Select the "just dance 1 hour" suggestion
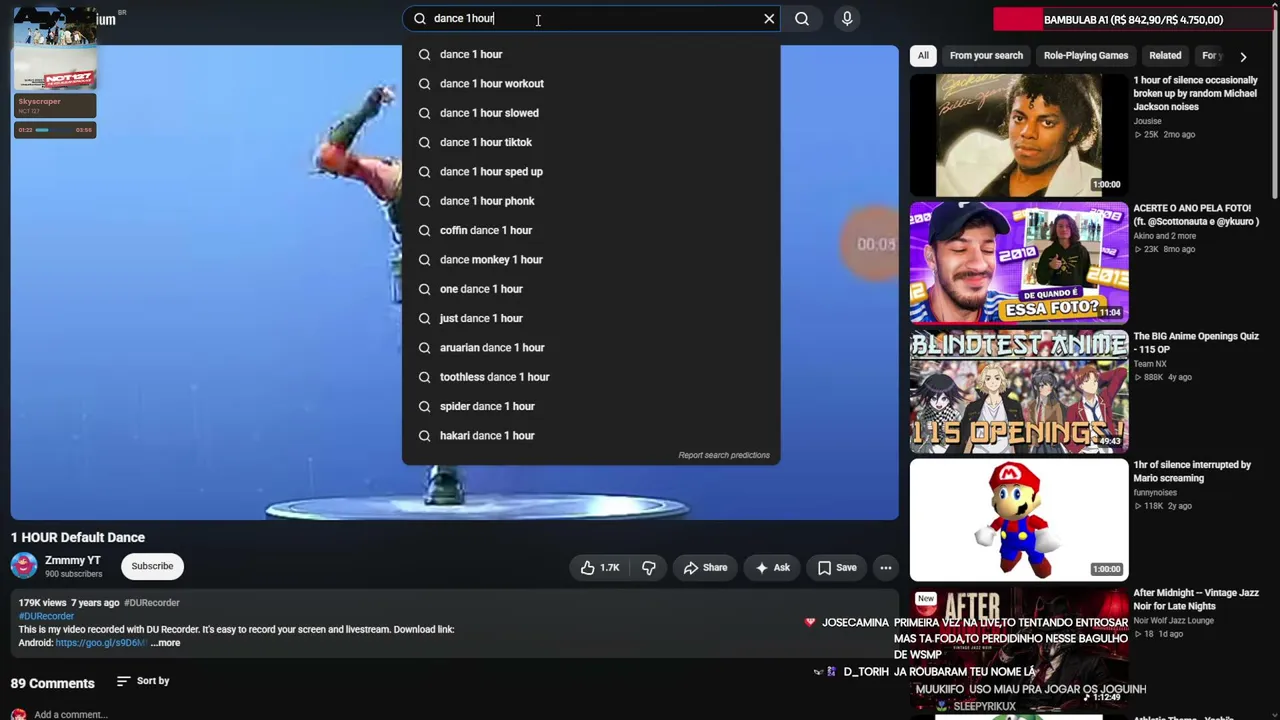The height and width of the screenshot is (720, 1280). click(x=591, y=318)
